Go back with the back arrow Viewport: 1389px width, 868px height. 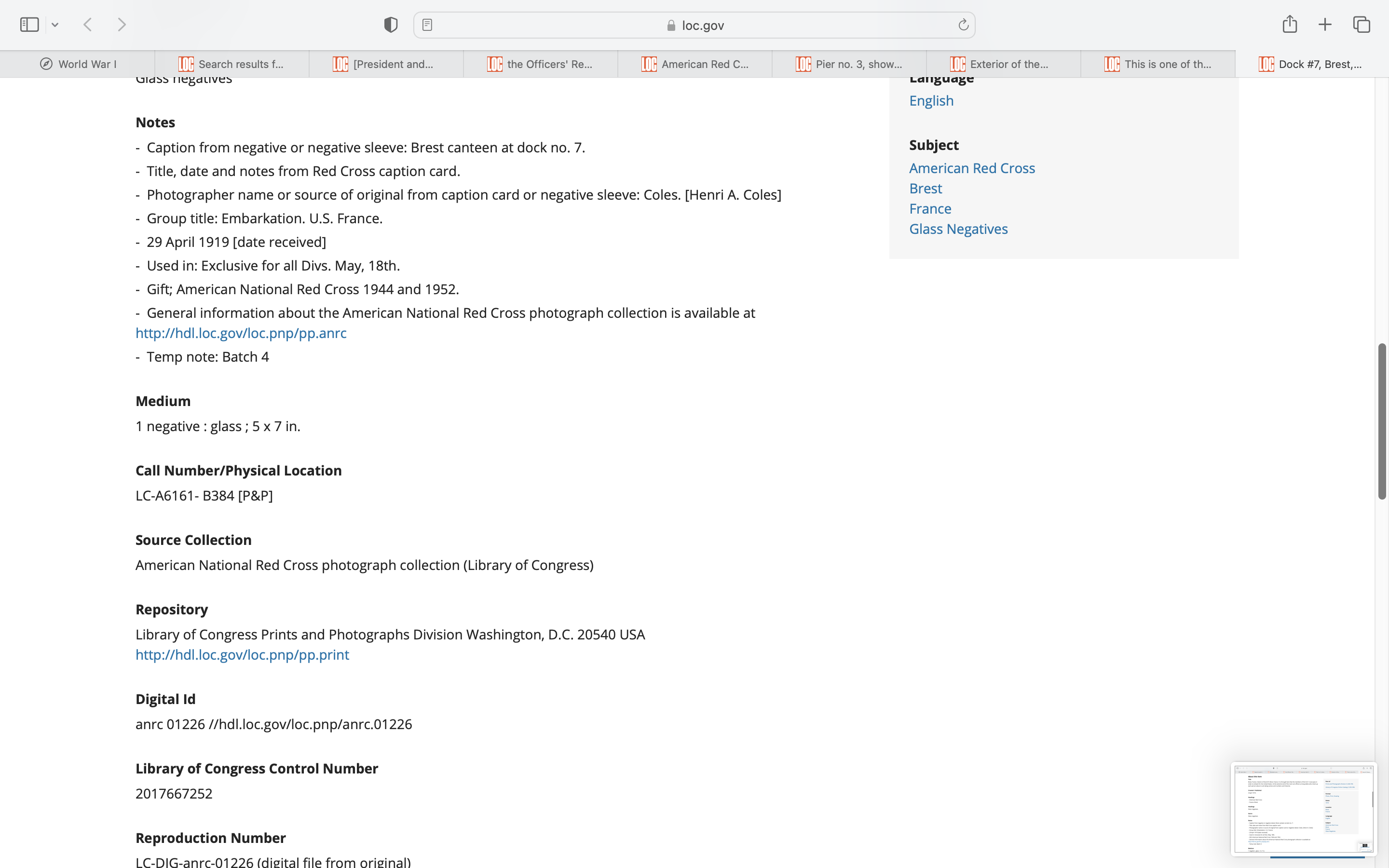tap(88, 25)
